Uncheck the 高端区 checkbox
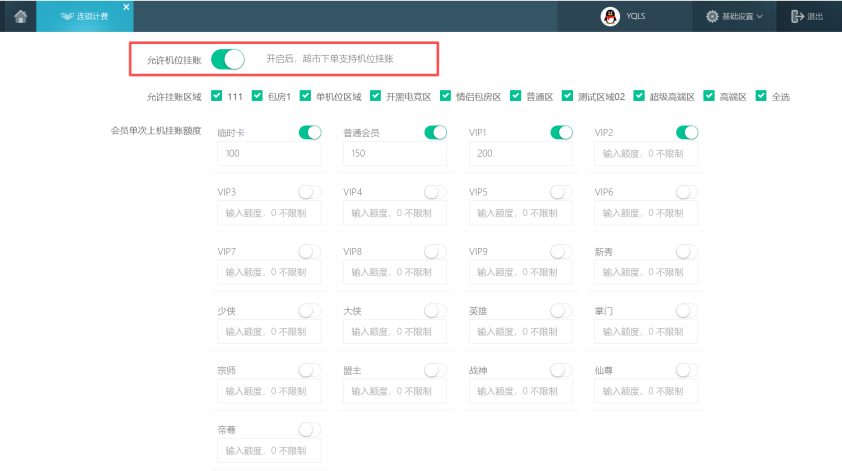842x471 pixels. (709, 96)
